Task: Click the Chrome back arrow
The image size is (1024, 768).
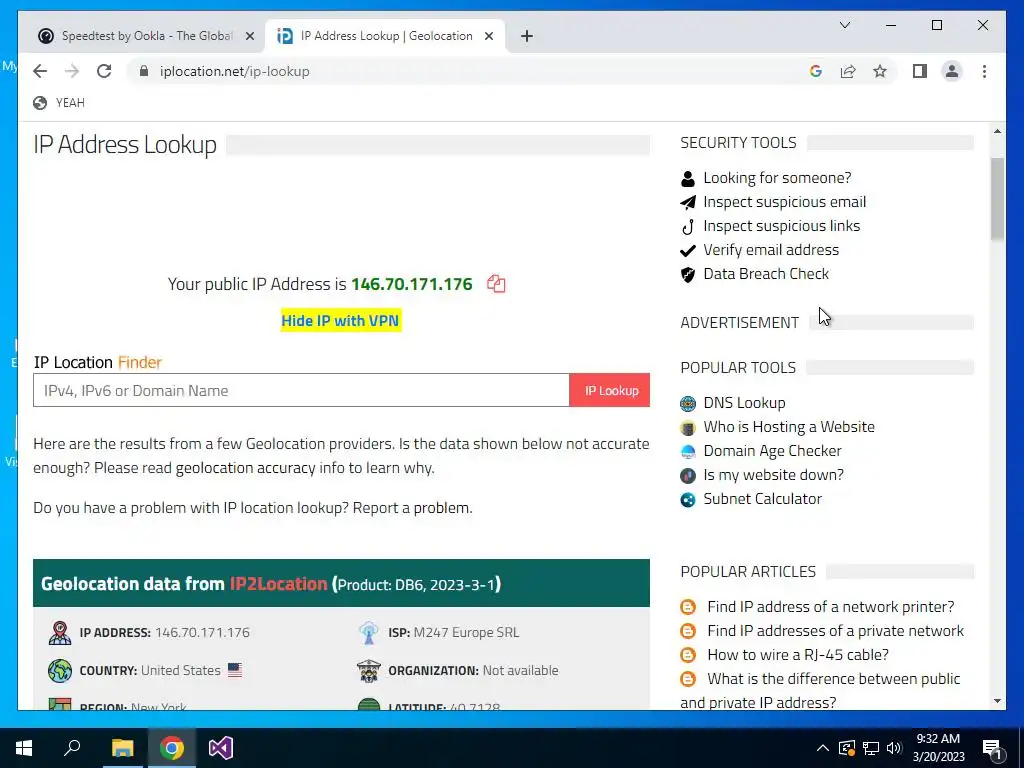Action: (x=40, y=71)
